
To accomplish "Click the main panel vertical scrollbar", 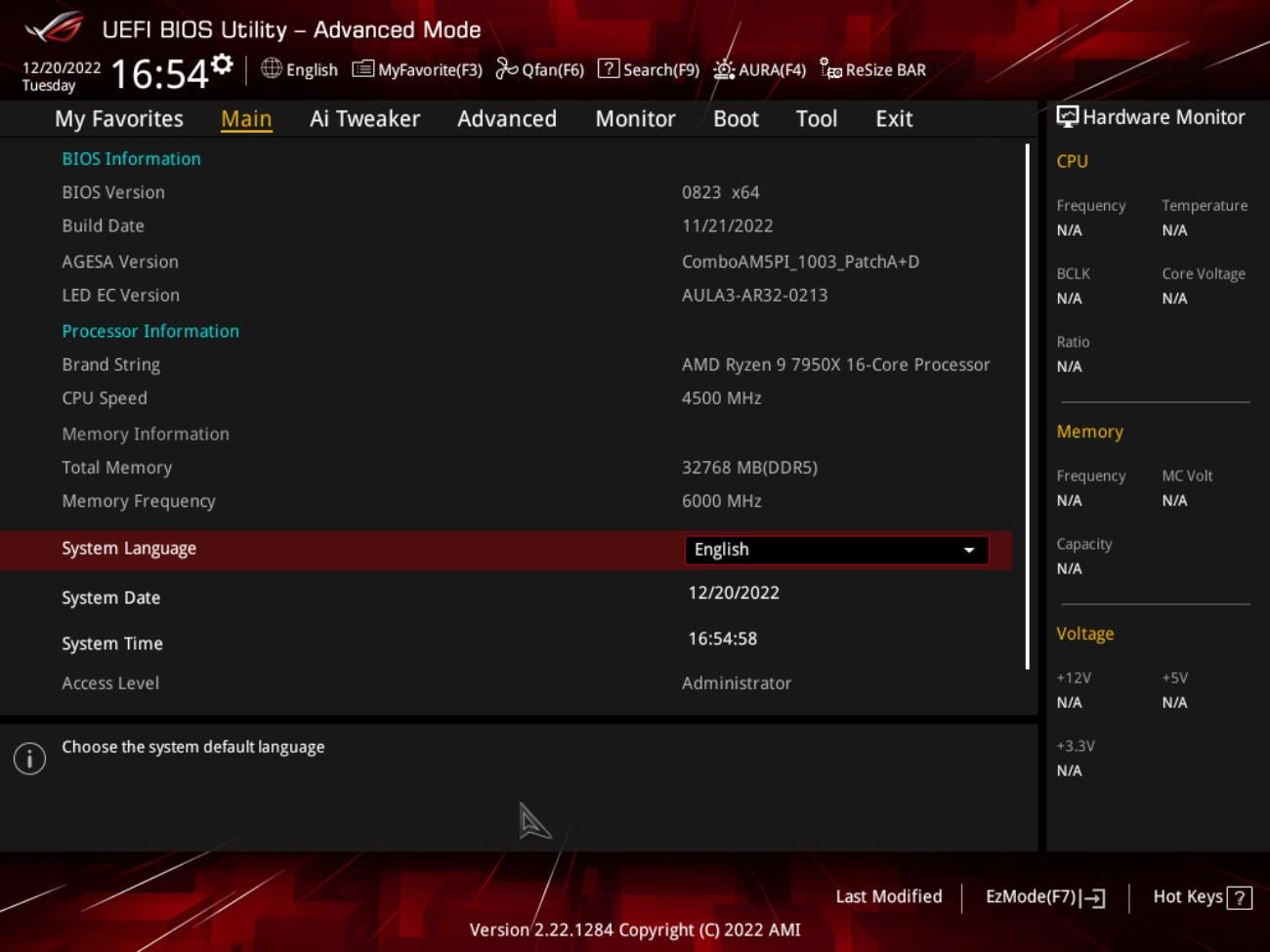I will pos(1028,406).
